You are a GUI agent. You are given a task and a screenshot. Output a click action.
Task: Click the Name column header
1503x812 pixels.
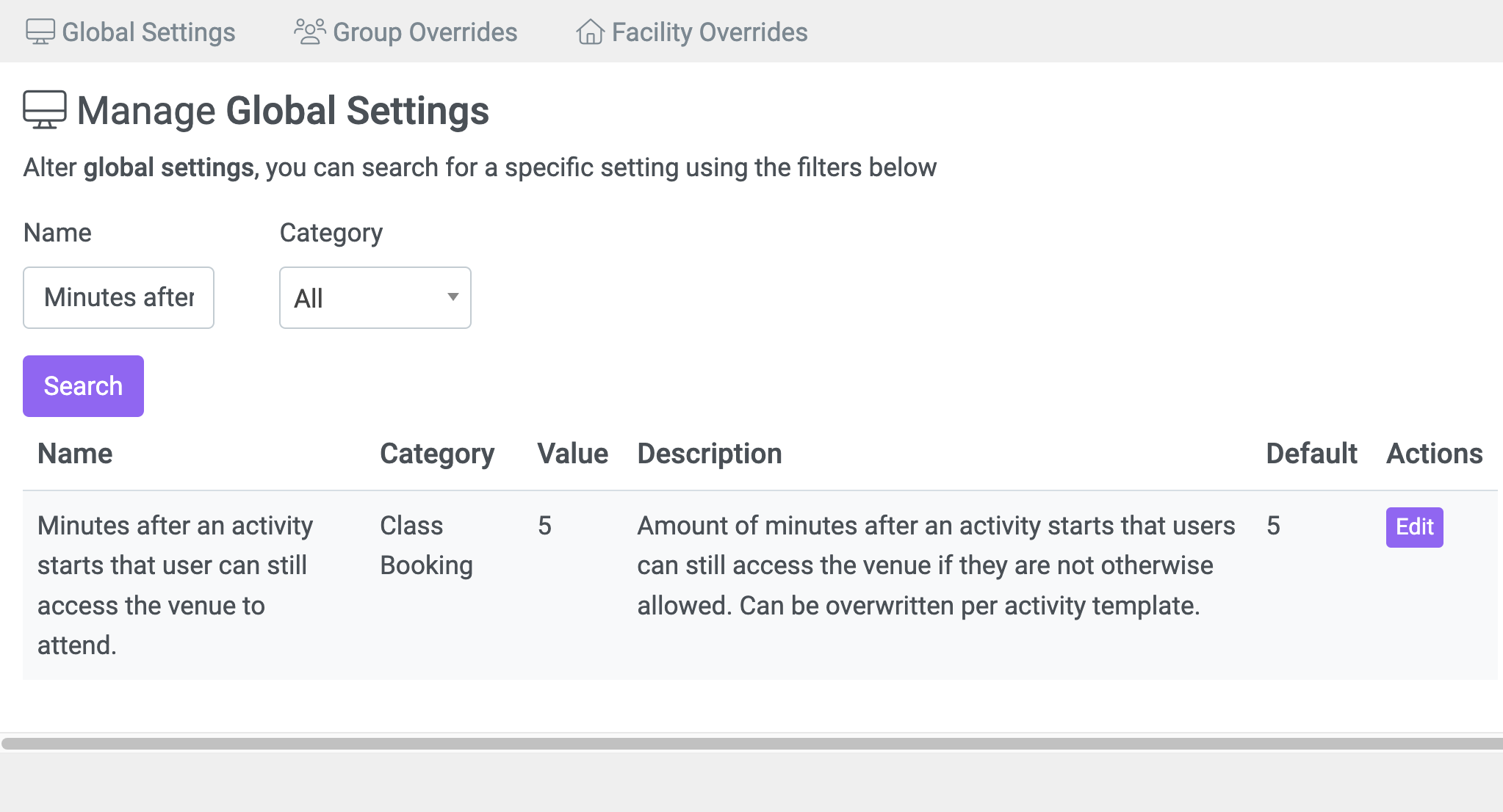coord(75,454)
